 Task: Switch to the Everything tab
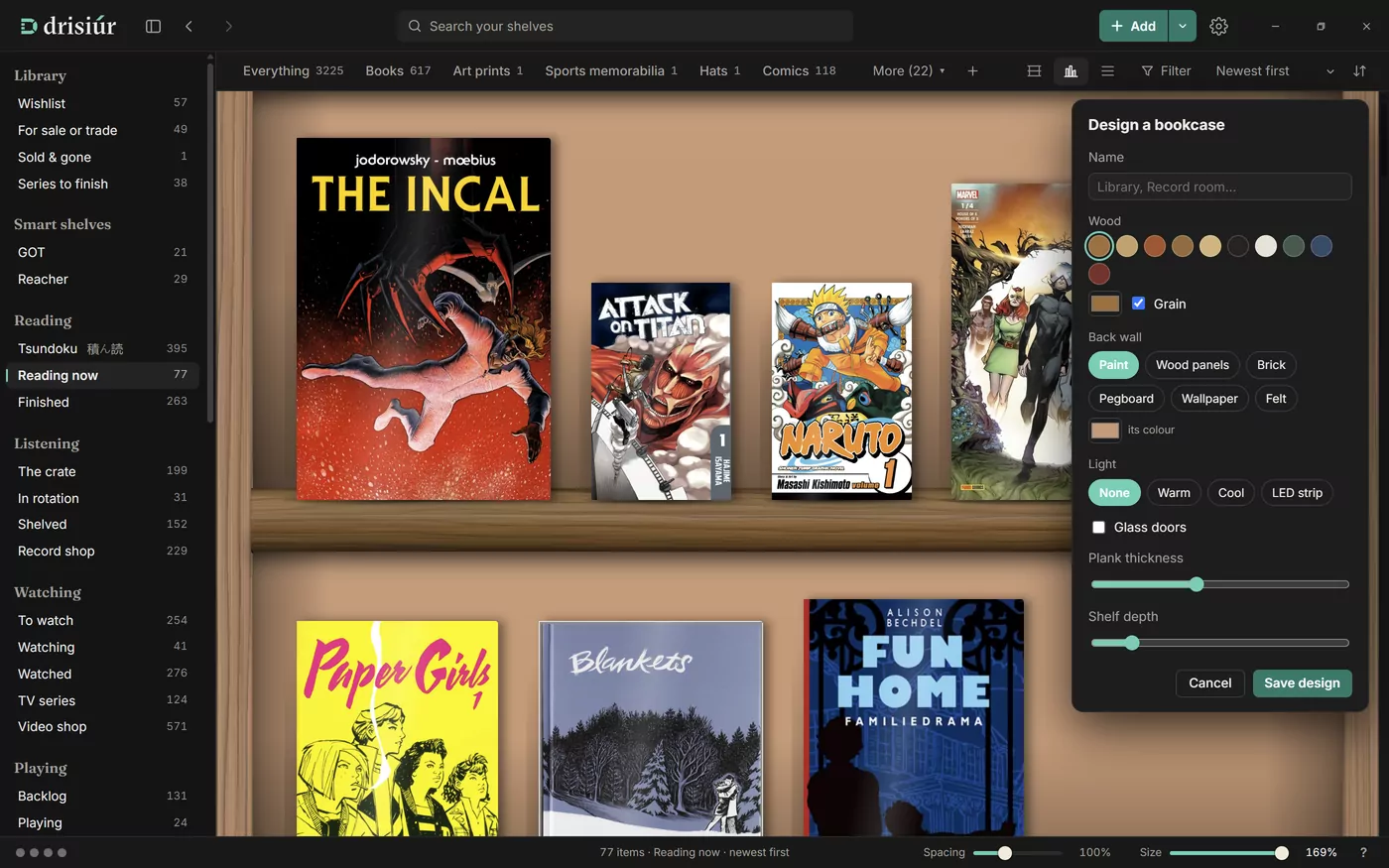(293, 71)
